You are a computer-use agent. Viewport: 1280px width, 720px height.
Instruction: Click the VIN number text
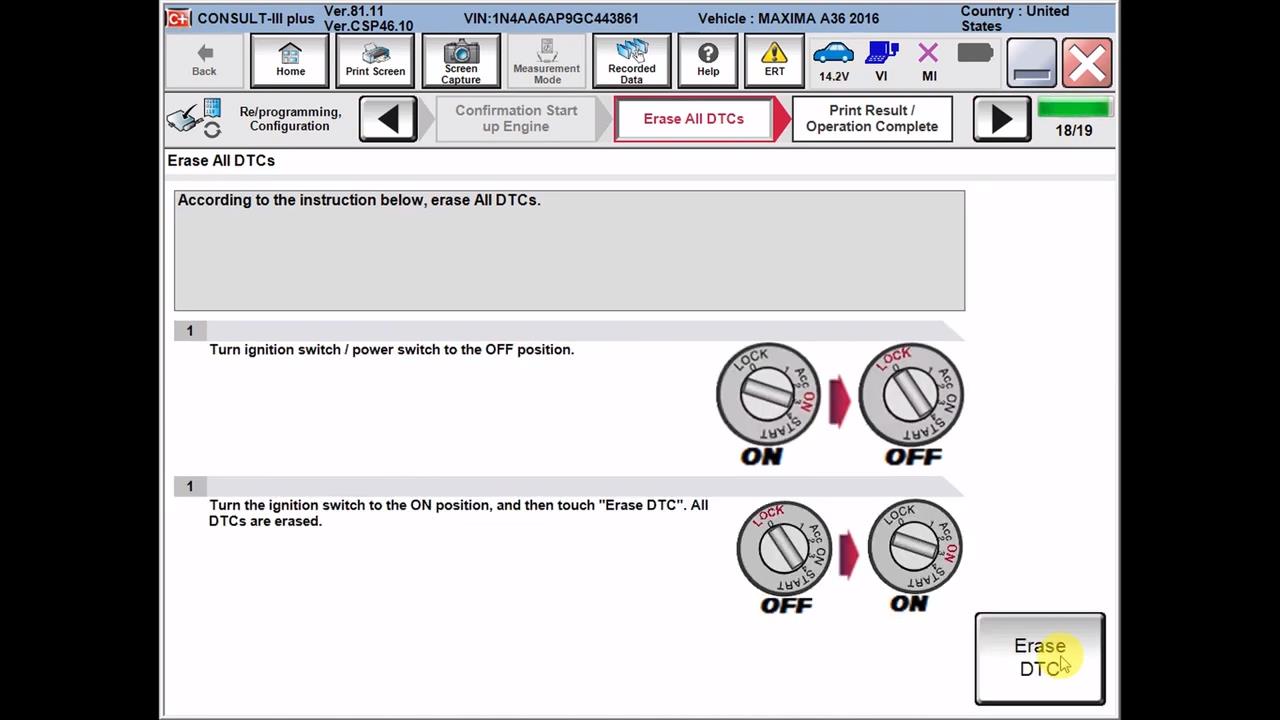[x=551, y=18]
